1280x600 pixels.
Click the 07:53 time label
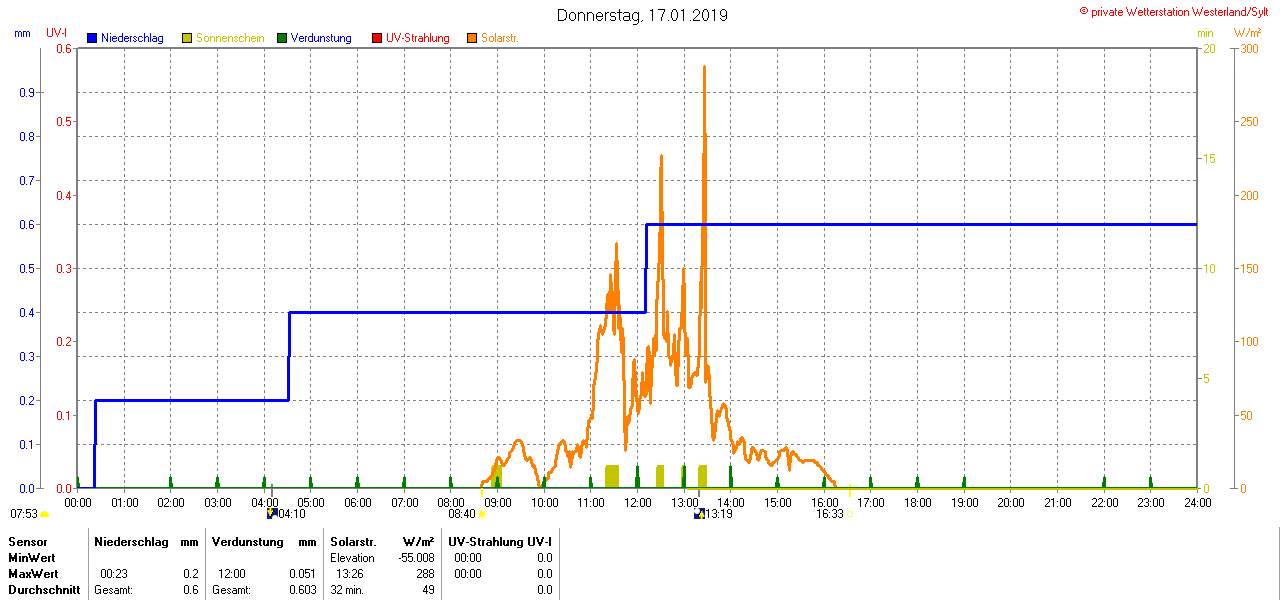pos(24,514)
